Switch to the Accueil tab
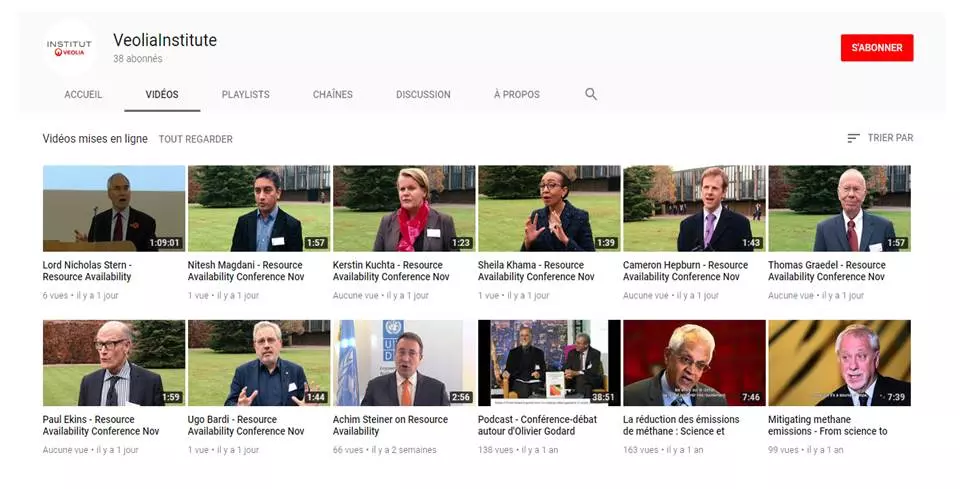This screenshot has height=489, width=960. coord(83,94)
